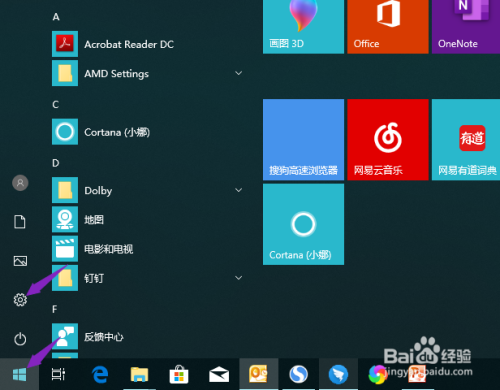Jump to letter C section header
The width and height of the screenshot is (500, 390).
(55, 104)
